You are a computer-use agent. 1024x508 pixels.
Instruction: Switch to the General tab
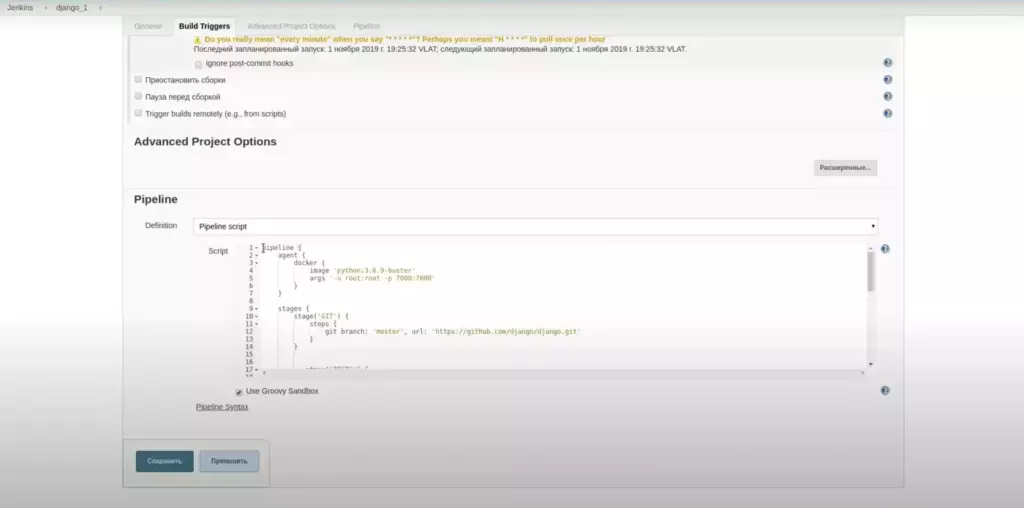(x=148, y=26)
